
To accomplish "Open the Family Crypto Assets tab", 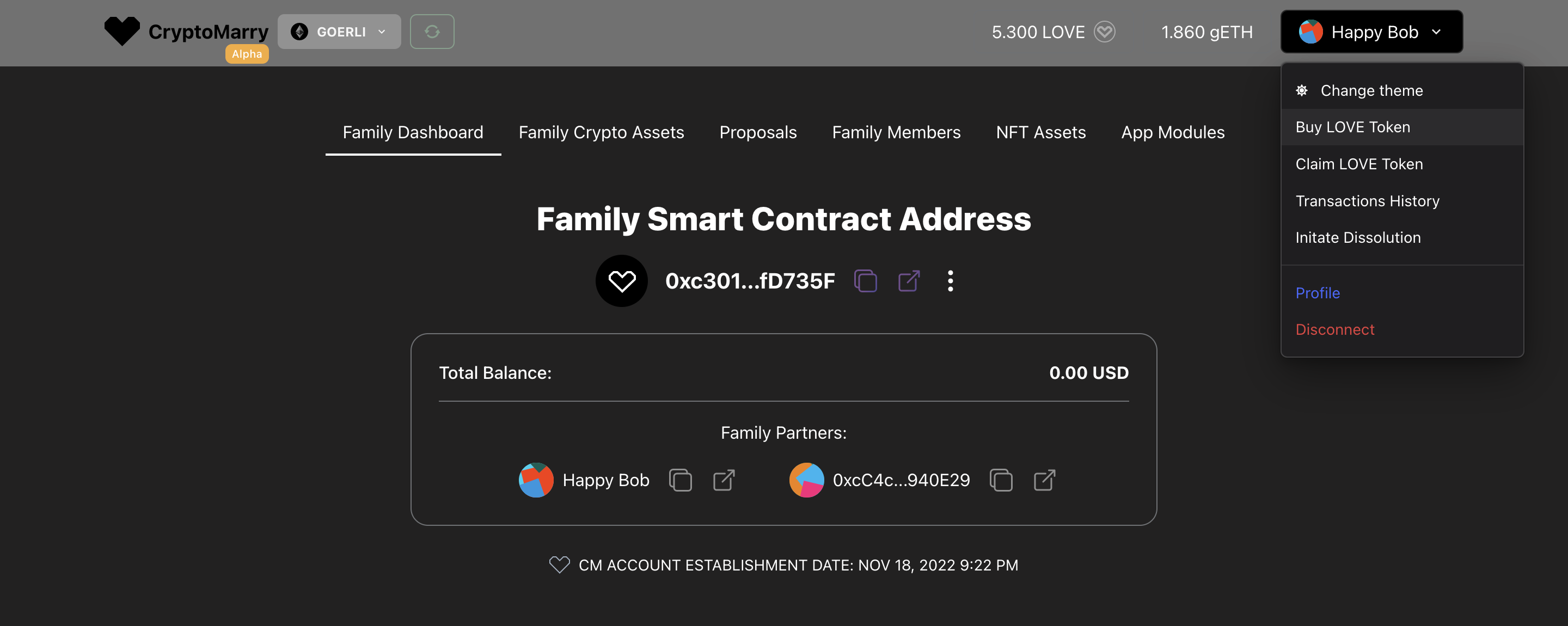I will (601, 133).
